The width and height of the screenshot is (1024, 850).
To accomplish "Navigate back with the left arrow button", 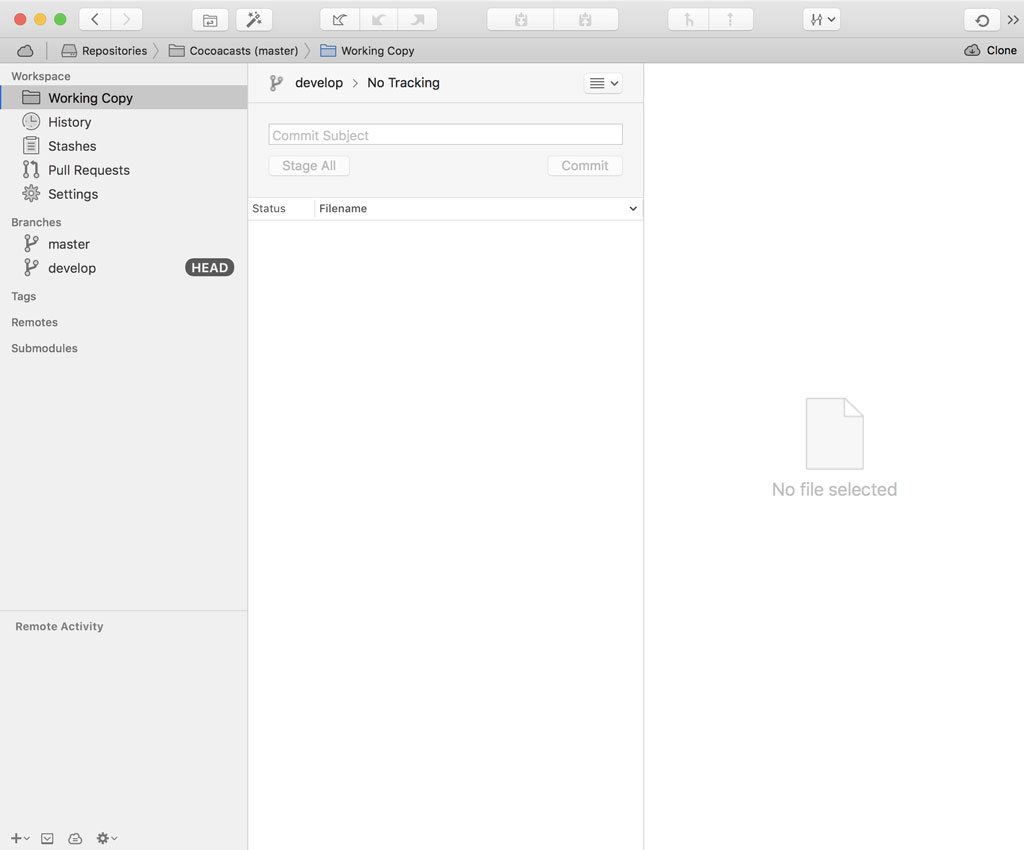I will click(94, 20).
